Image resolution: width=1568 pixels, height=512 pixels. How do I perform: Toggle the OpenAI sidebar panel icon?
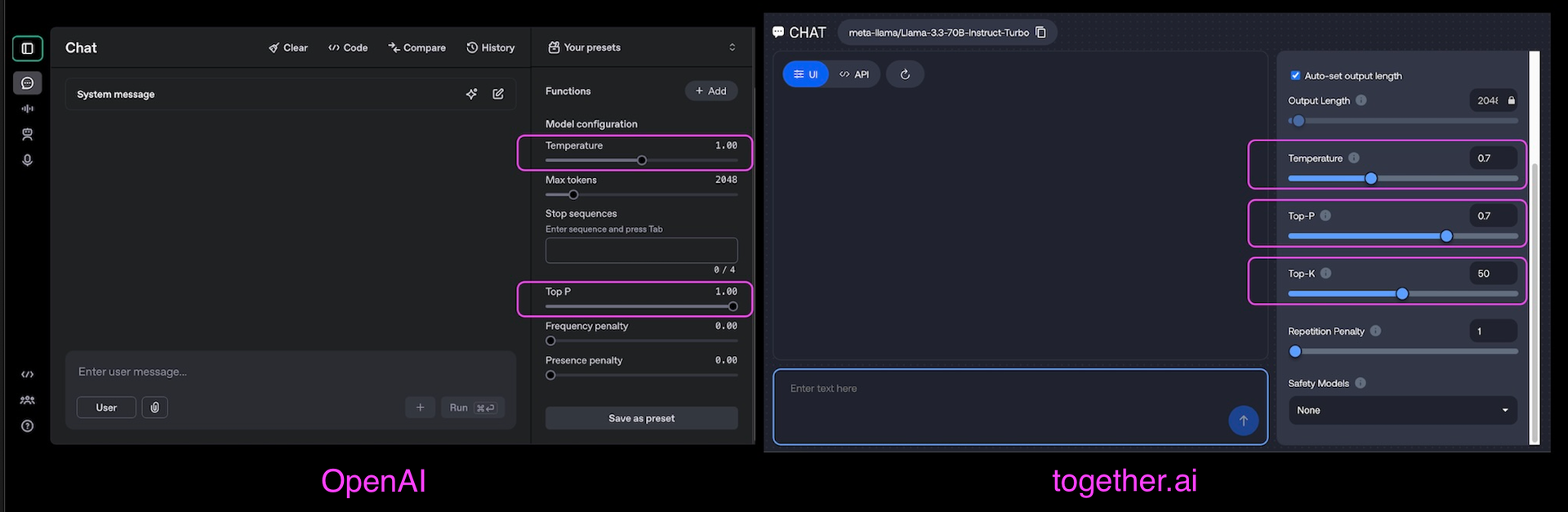(27, 48)
